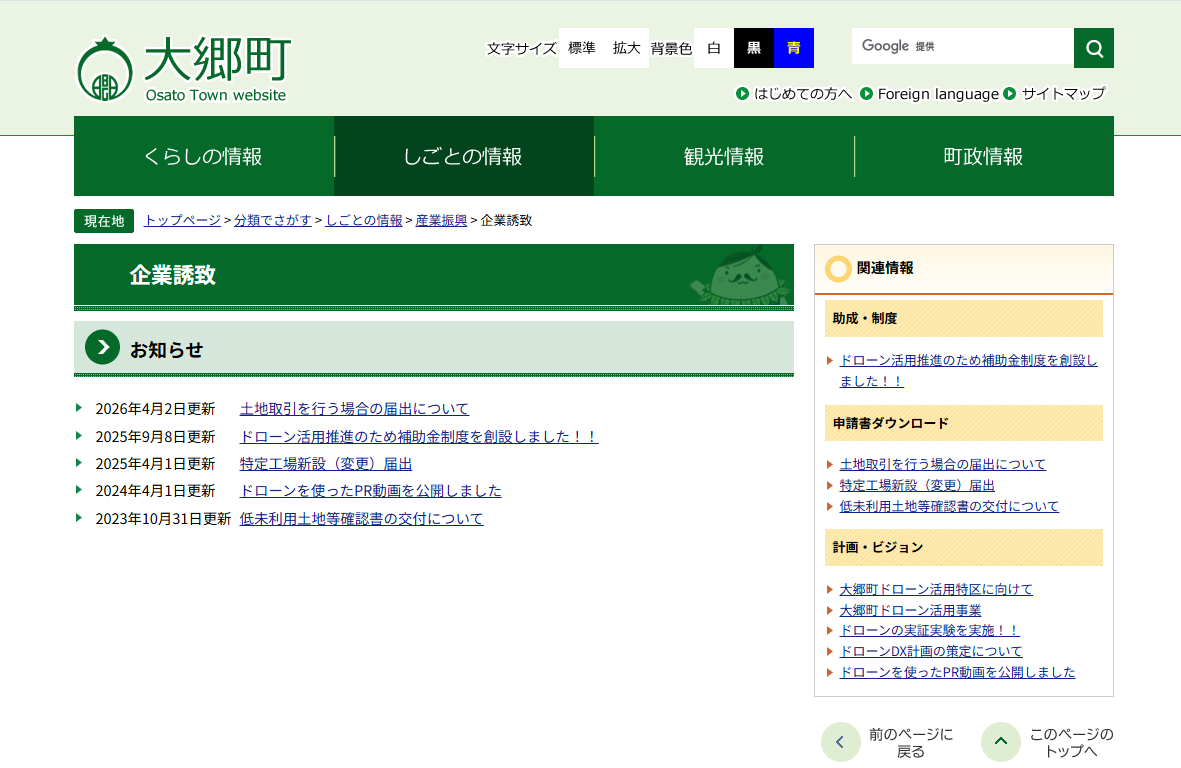Click the up chevron icon for このページのトップへ
The image size is (1181, 768).
[1001, 742]
